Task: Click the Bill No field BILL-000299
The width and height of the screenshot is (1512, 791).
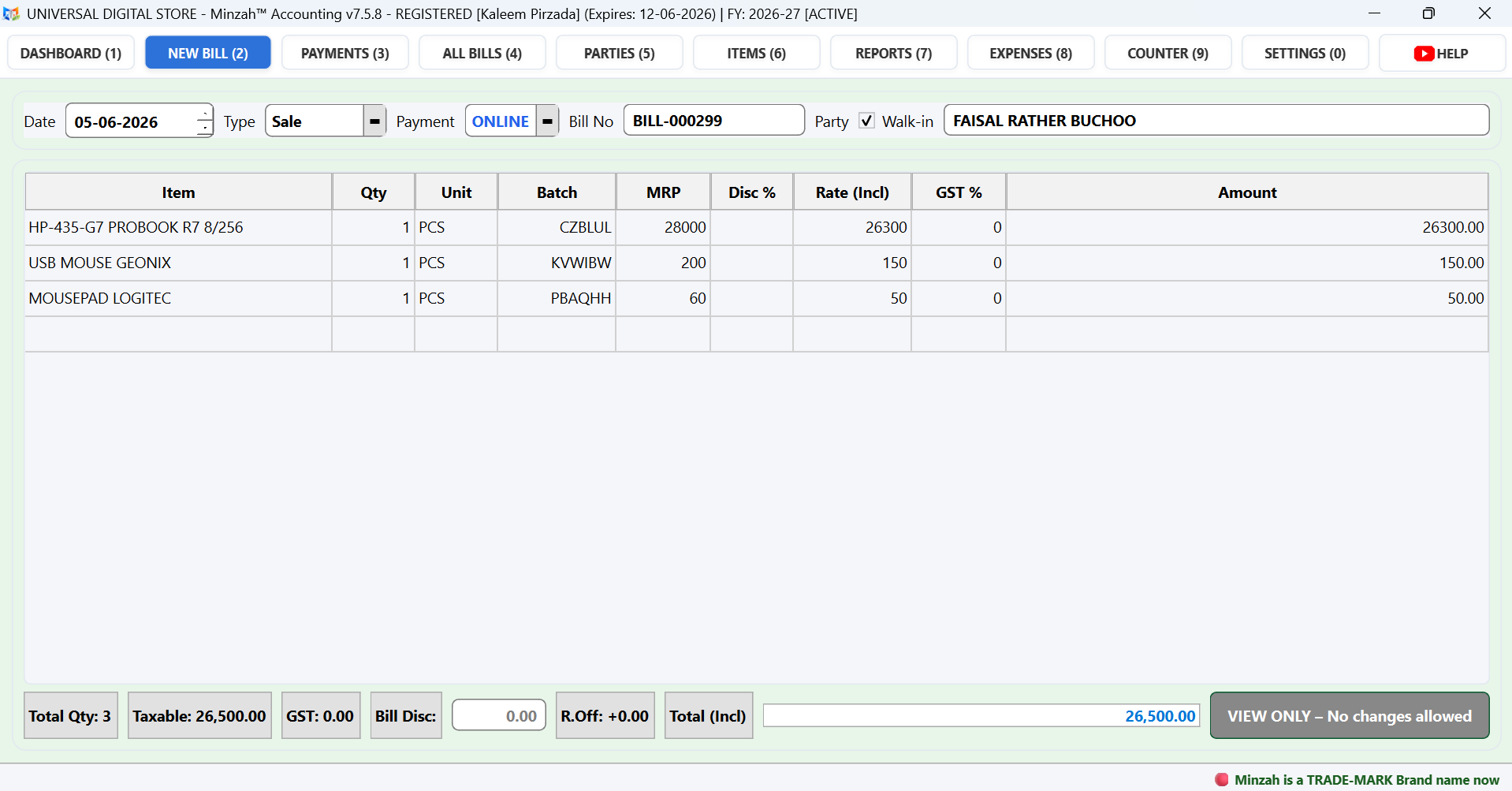Action: coord(714,120)
